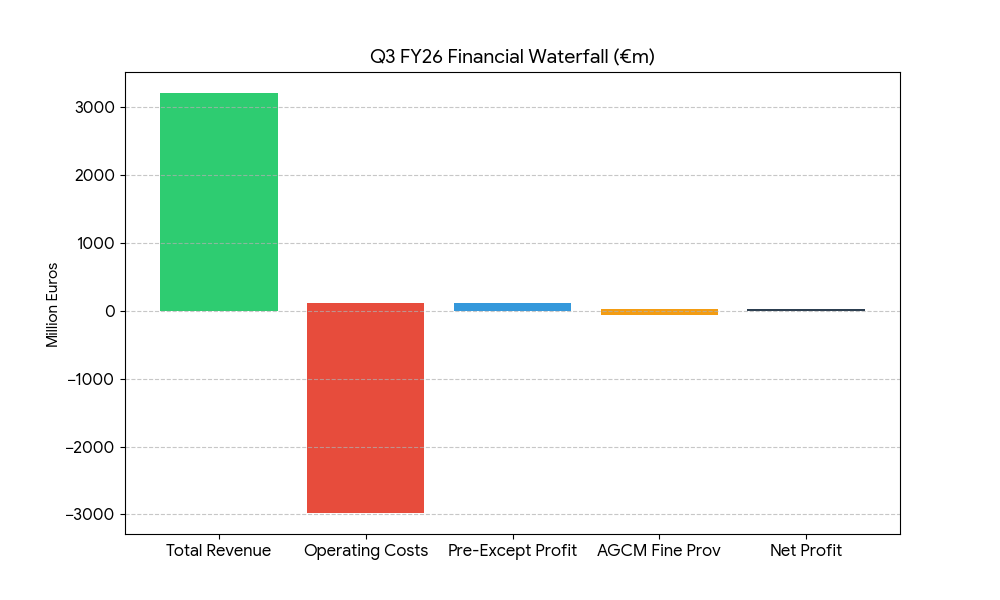Select the −2000 y-axis tick label
Viewport: 1000px width, 600px height.
(90, 447)
